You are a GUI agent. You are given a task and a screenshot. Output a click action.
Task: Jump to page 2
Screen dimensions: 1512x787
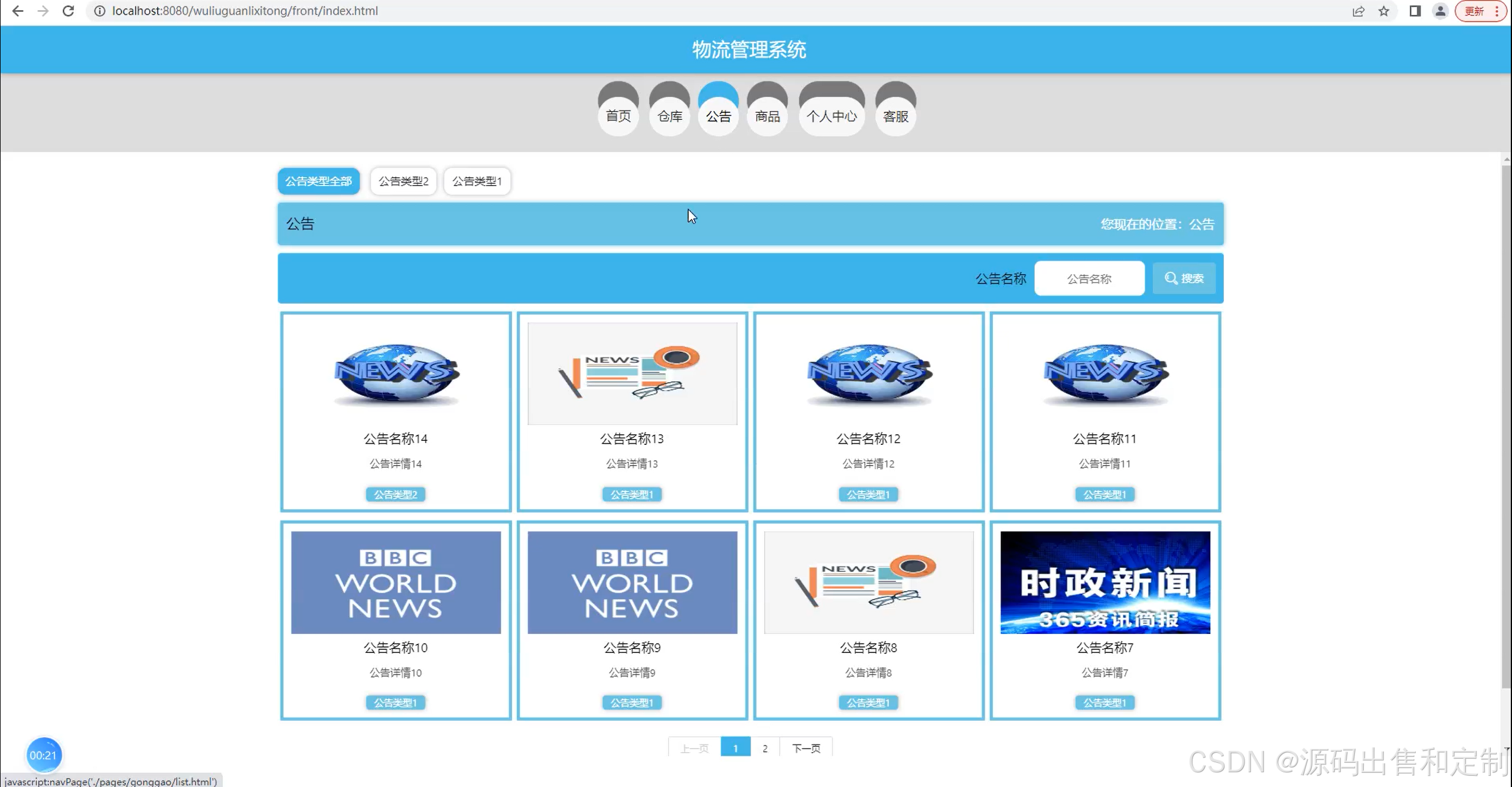point(765,748)
